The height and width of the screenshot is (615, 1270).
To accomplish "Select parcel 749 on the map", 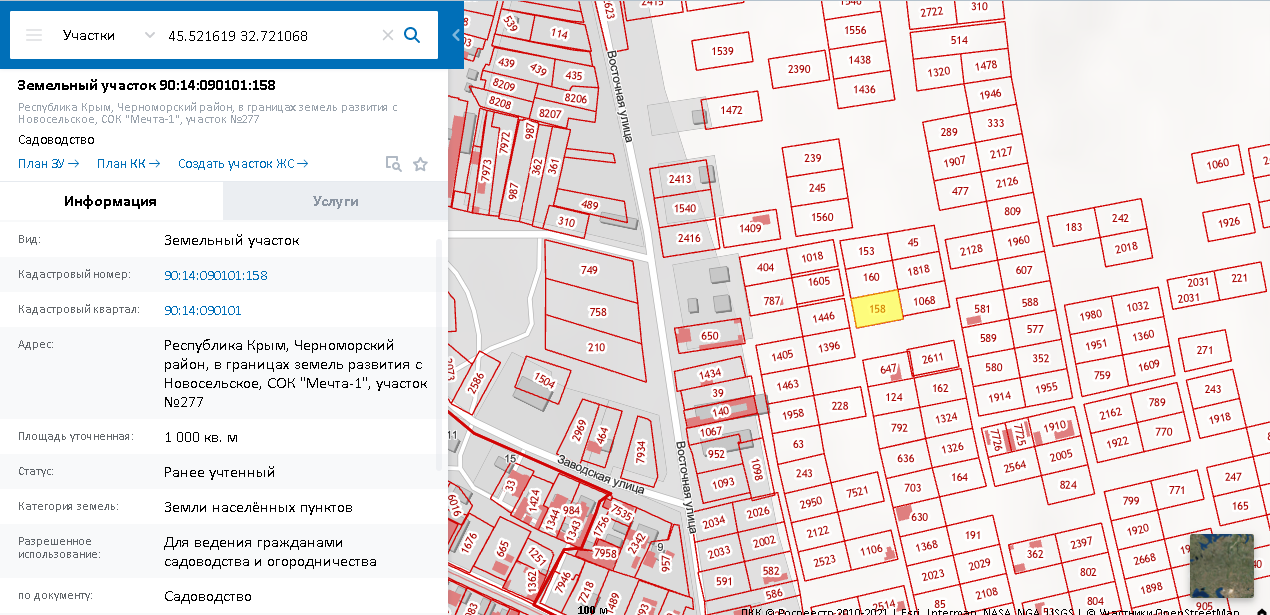I will [x=589, y=270].
